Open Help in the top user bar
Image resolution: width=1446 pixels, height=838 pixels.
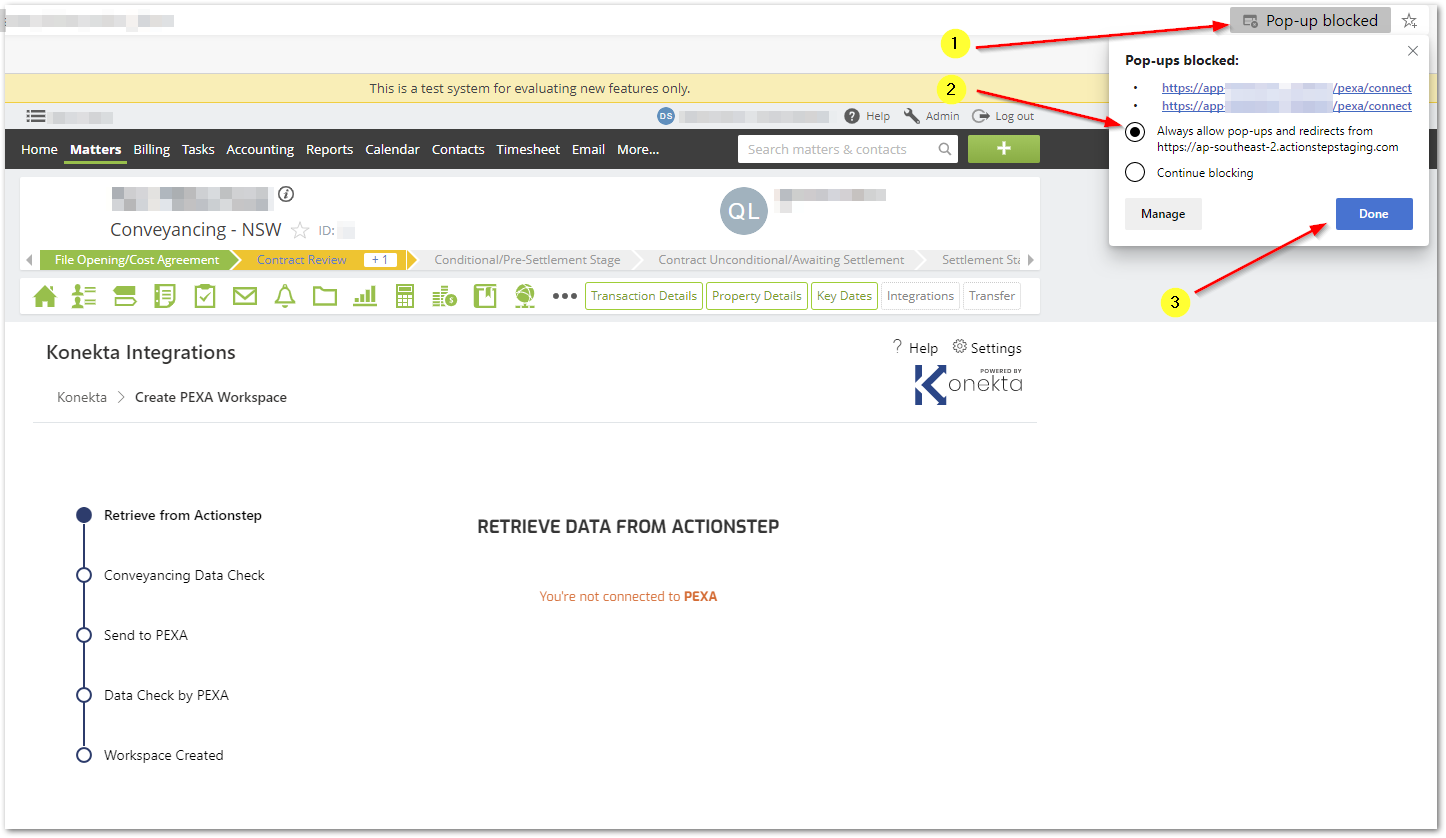tap(867, 116)
